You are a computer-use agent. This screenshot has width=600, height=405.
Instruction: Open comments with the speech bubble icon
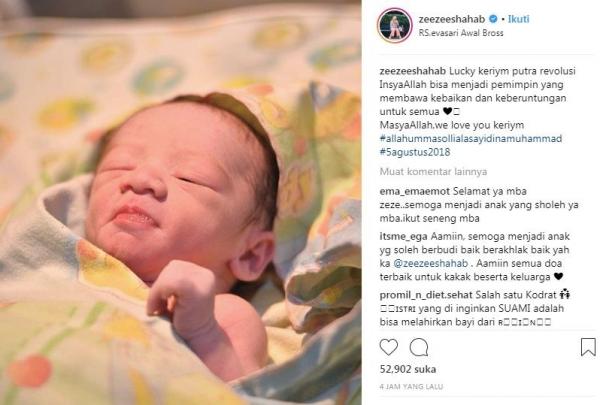tap(419, 347)
